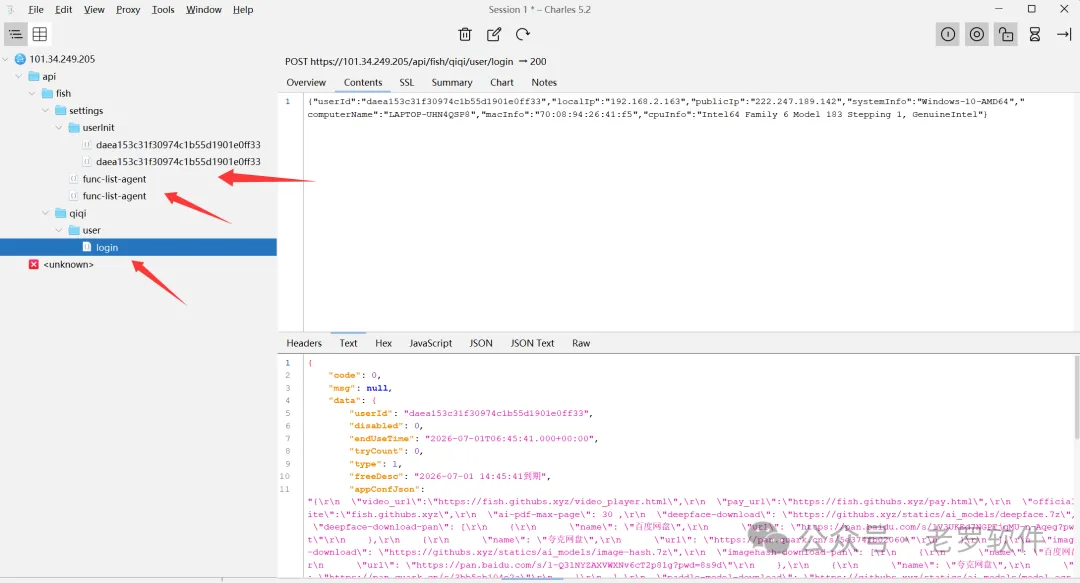Switch response view to JavaScript
This screenshot has width=1080, height=583.
430,343
